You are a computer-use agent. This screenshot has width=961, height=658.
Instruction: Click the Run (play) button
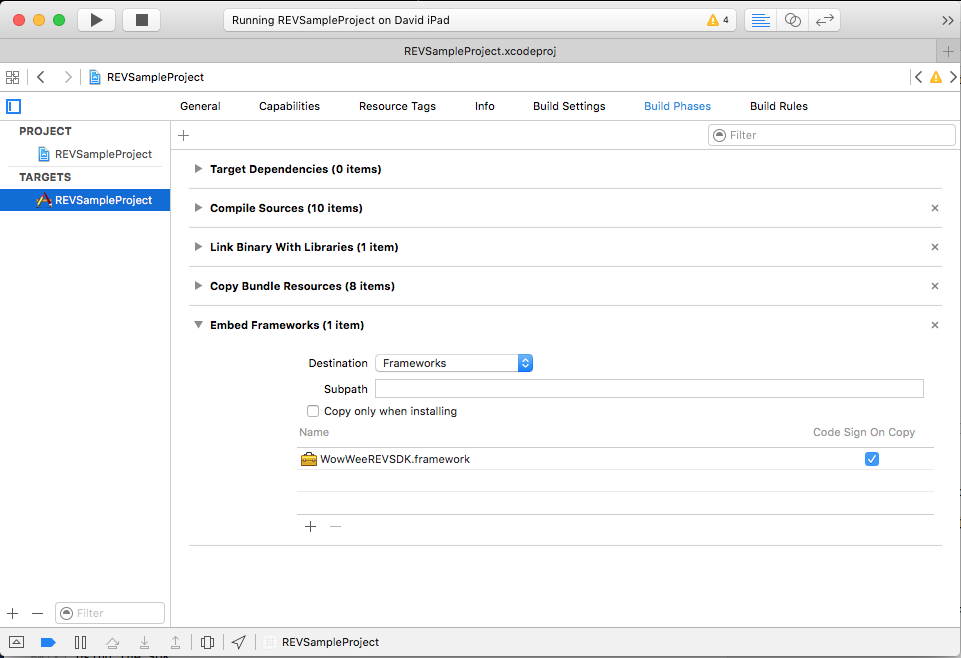[96, 20]
